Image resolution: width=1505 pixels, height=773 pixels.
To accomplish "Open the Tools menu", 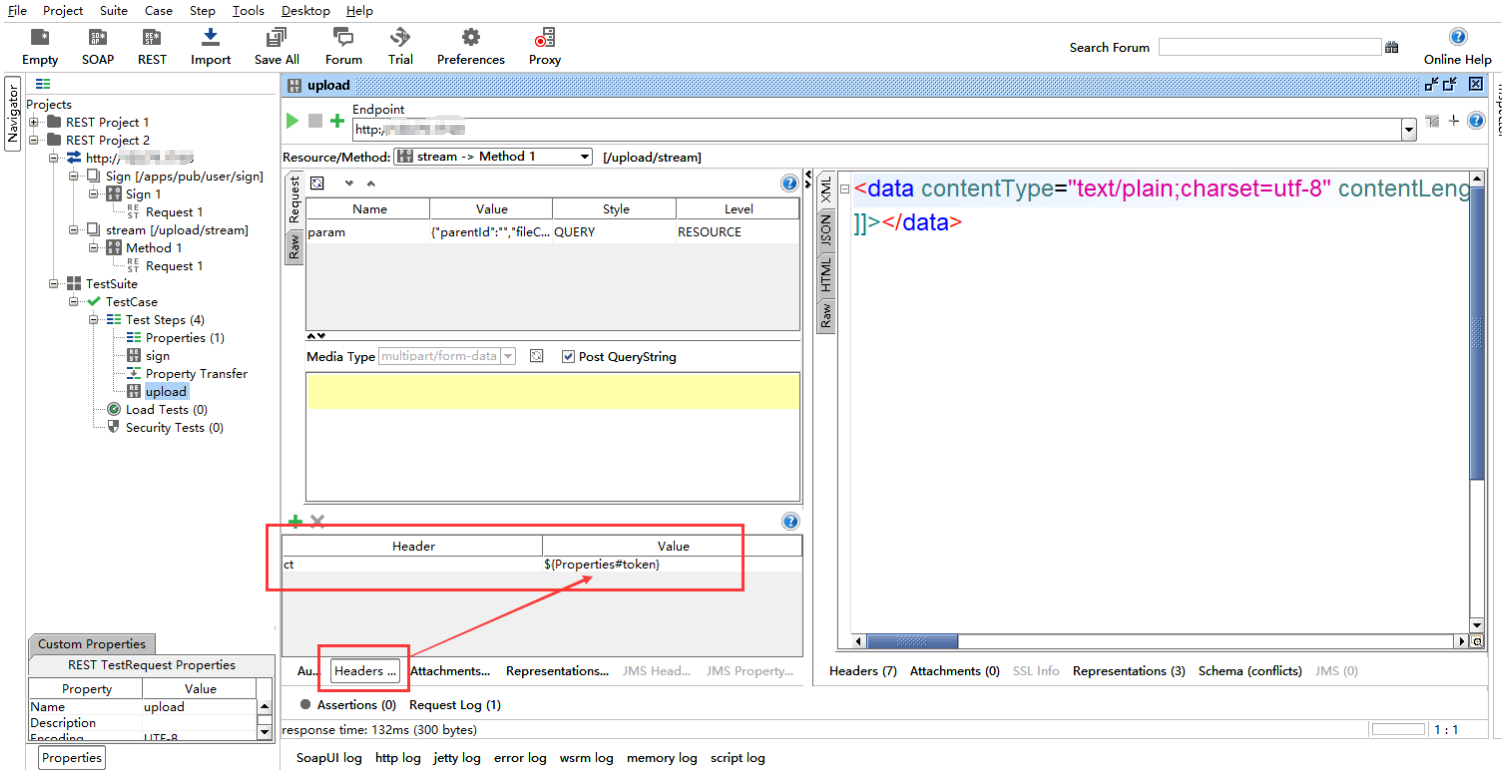I will tap(248, 11).
